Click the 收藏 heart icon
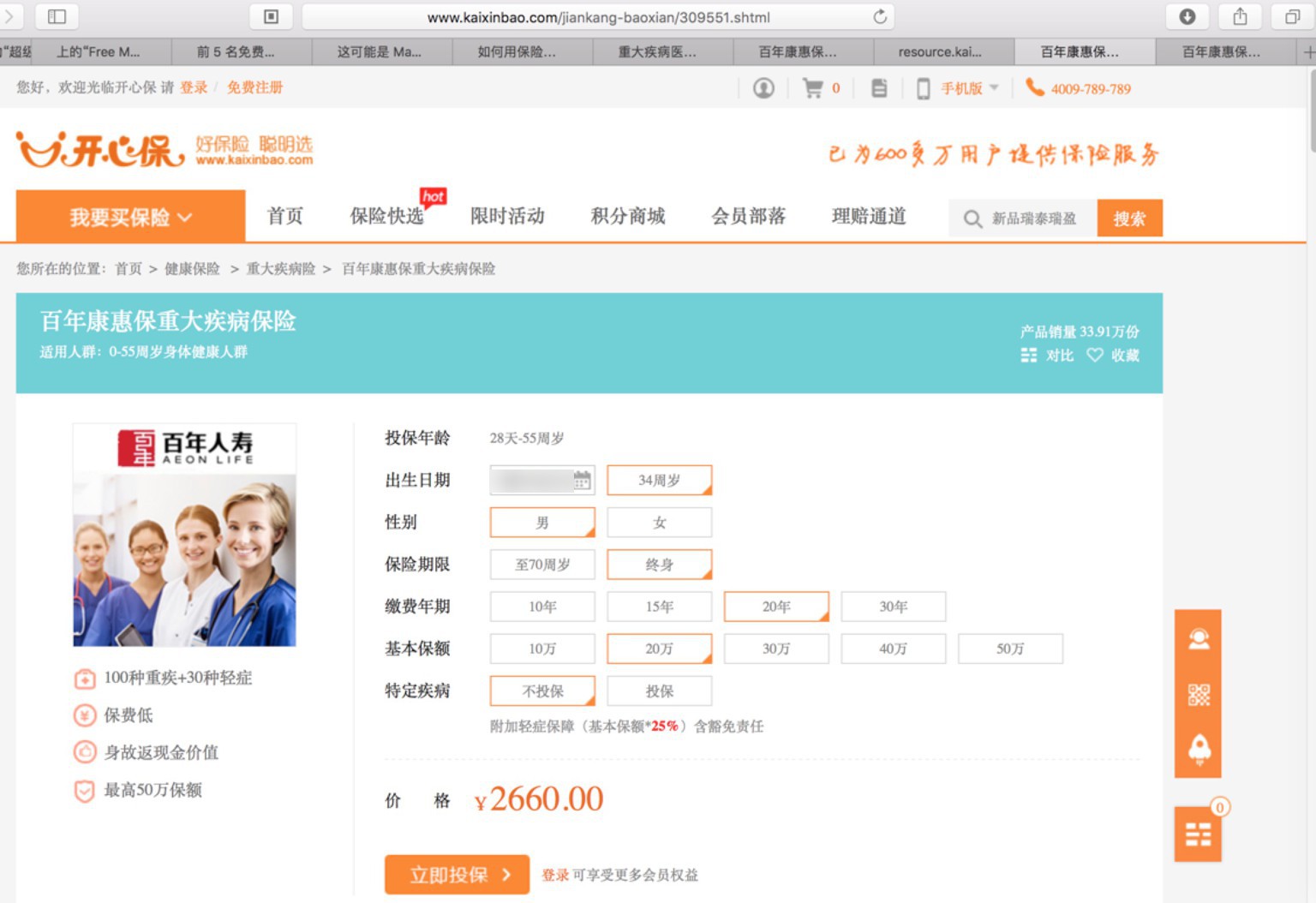Viewport: 1316px width, 903px height. click(1095, 355)
